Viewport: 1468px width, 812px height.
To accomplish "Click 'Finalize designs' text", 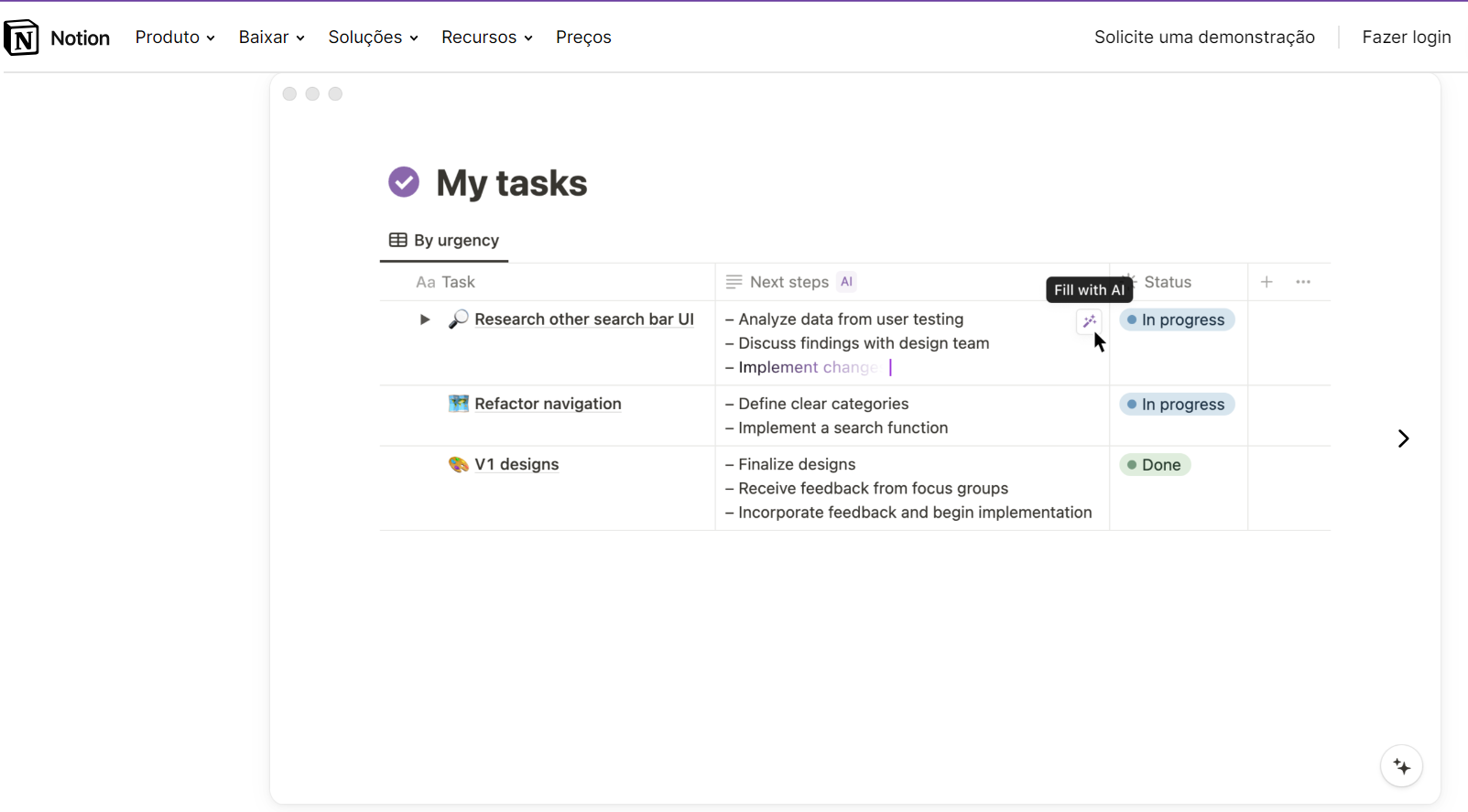I will click(797, 464).
